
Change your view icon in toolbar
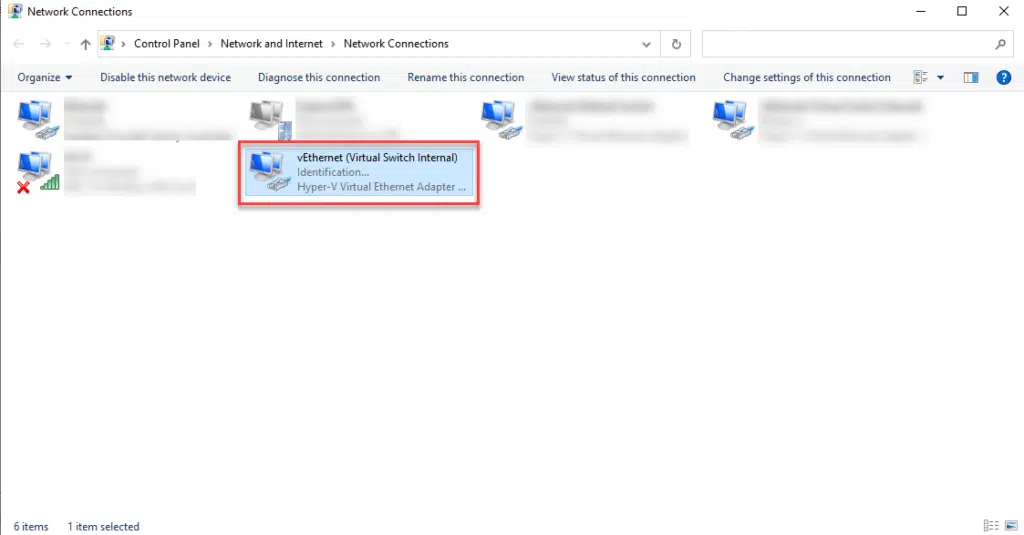pyautogui.click(x=920, y=77)
